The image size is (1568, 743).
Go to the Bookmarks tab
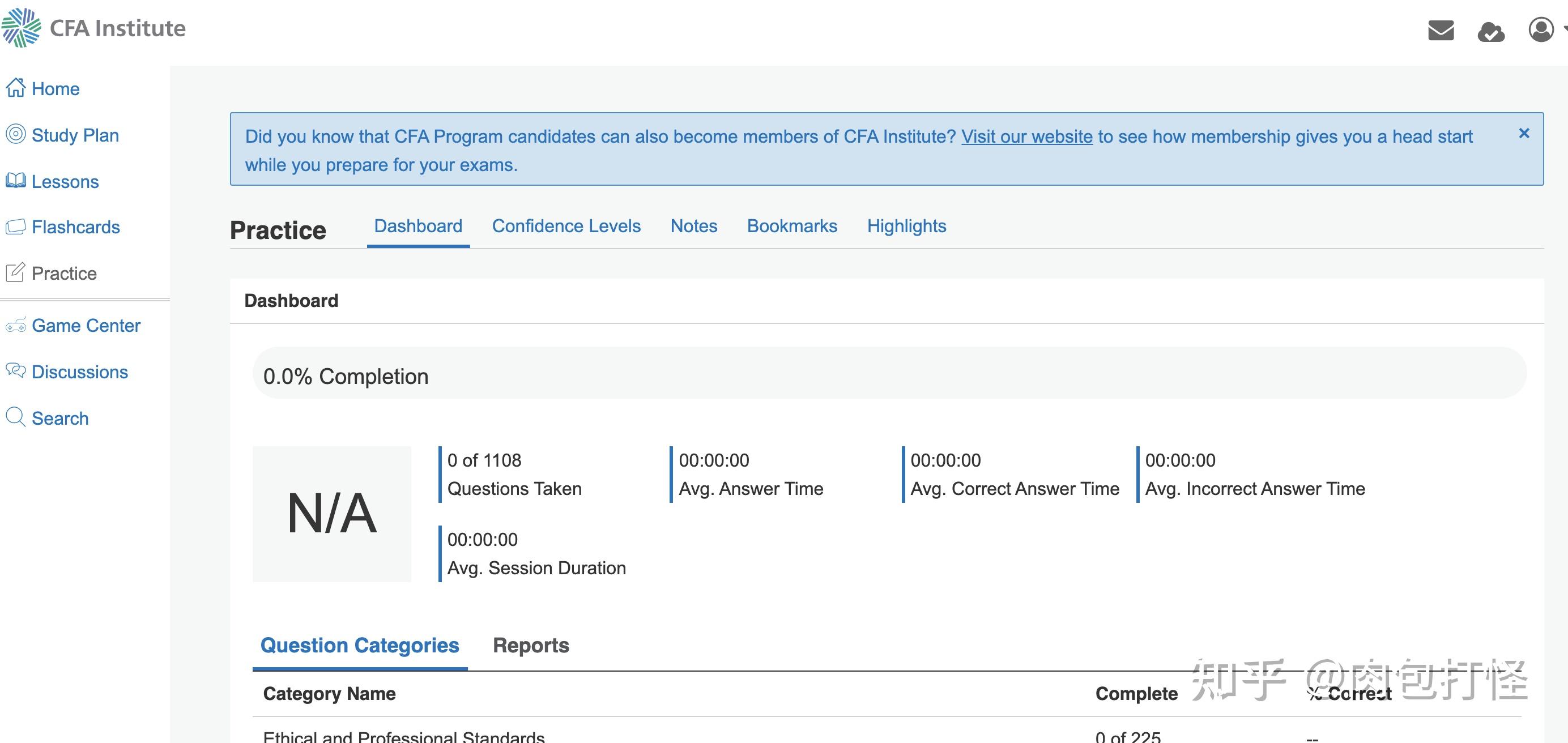pos(792,227)
